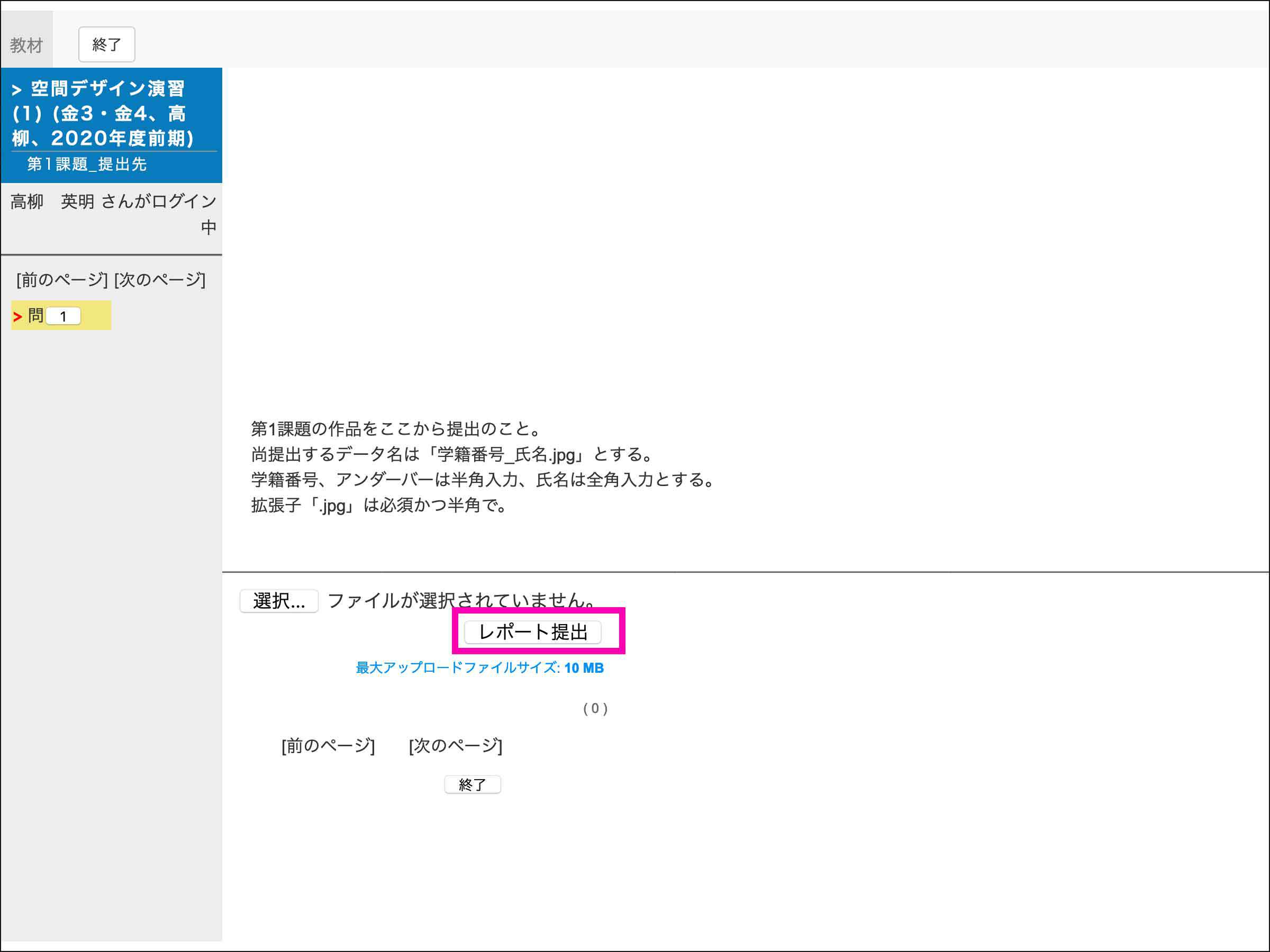Select 第1課題_提出先 in the blue header
The height and width of the screenshot is (952, 1270).
(87, 164)
